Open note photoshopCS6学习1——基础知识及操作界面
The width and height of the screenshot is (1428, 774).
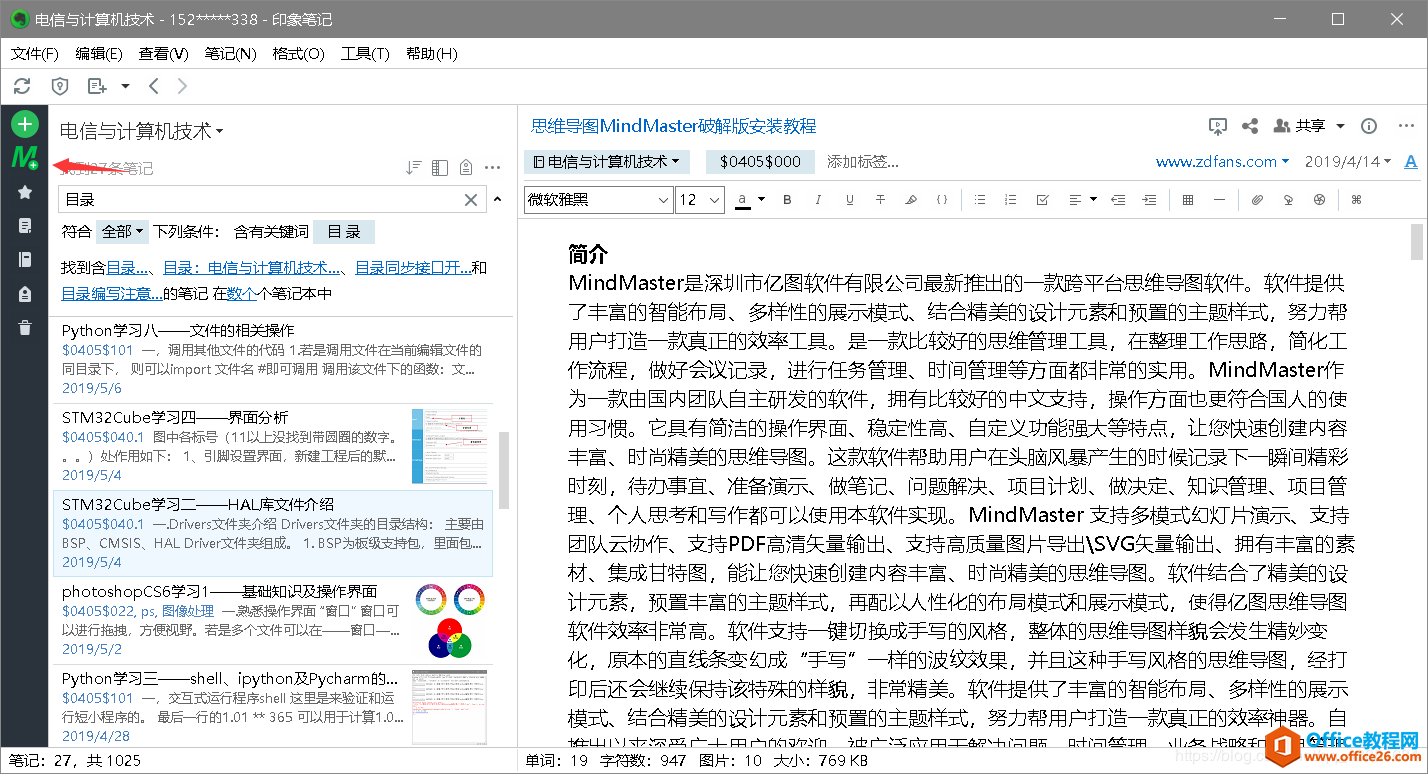(272, 620)
